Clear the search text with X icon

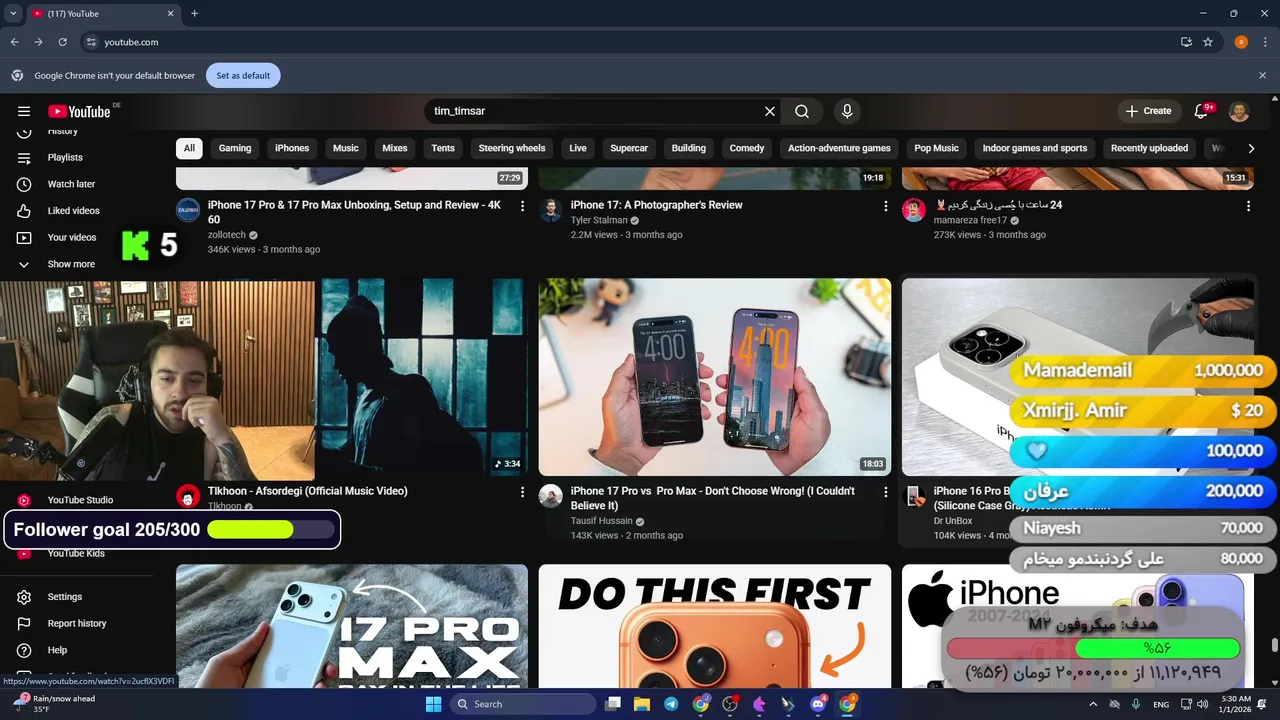pos(770,111)
